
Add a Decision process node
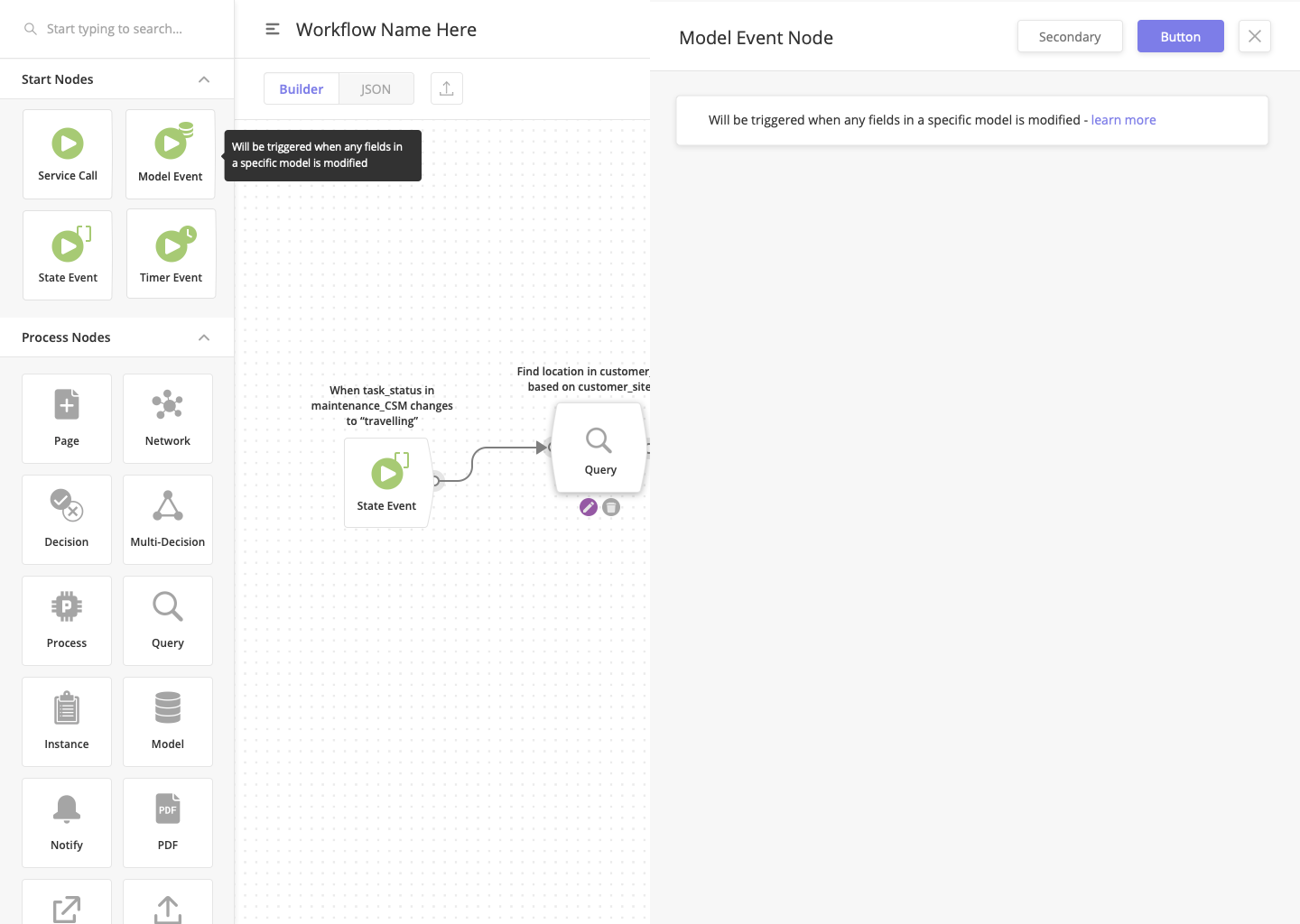pyautogui.click(x=67, y=520)
